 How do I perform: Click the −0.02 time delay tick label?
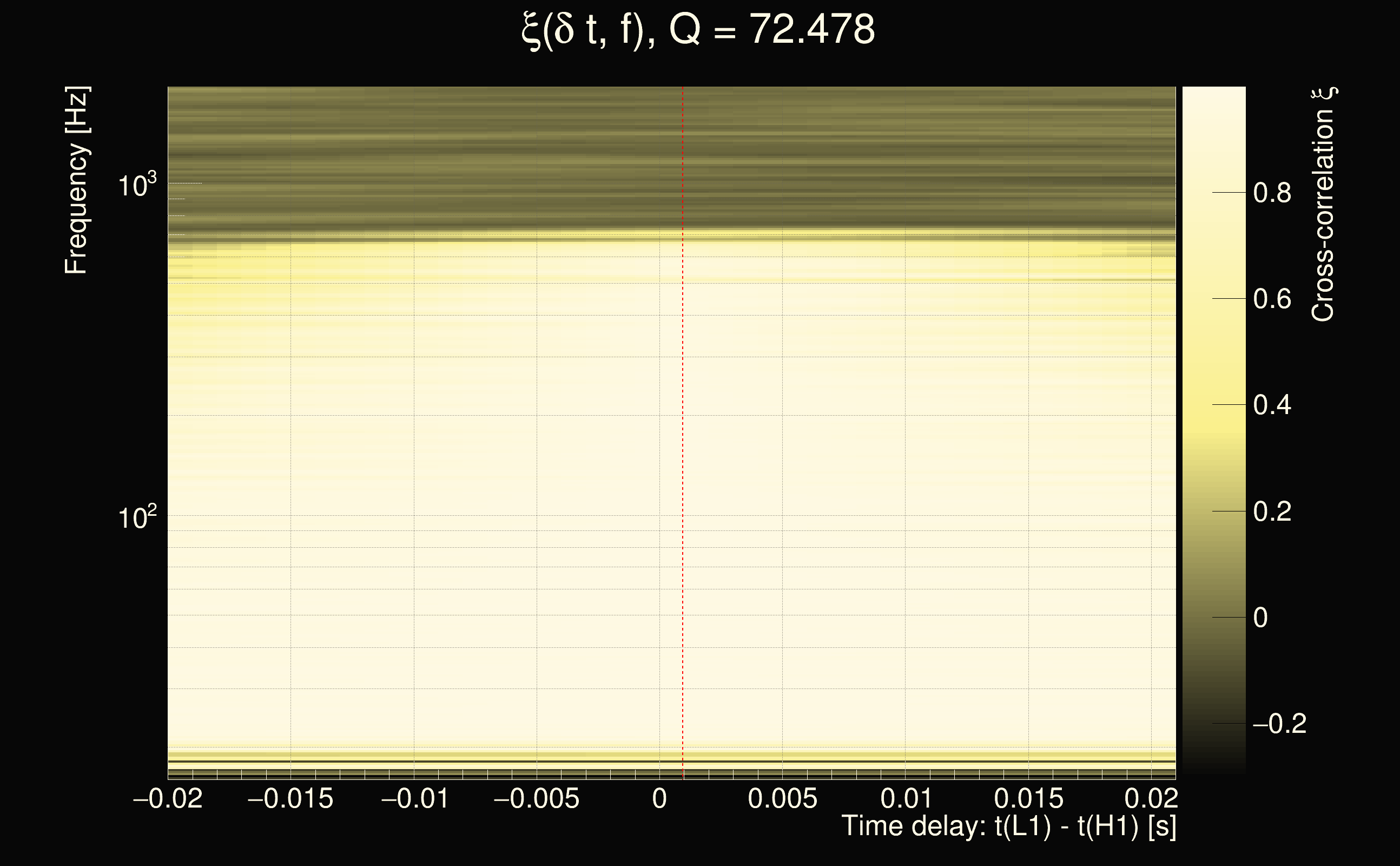click(x=168, y=799)
